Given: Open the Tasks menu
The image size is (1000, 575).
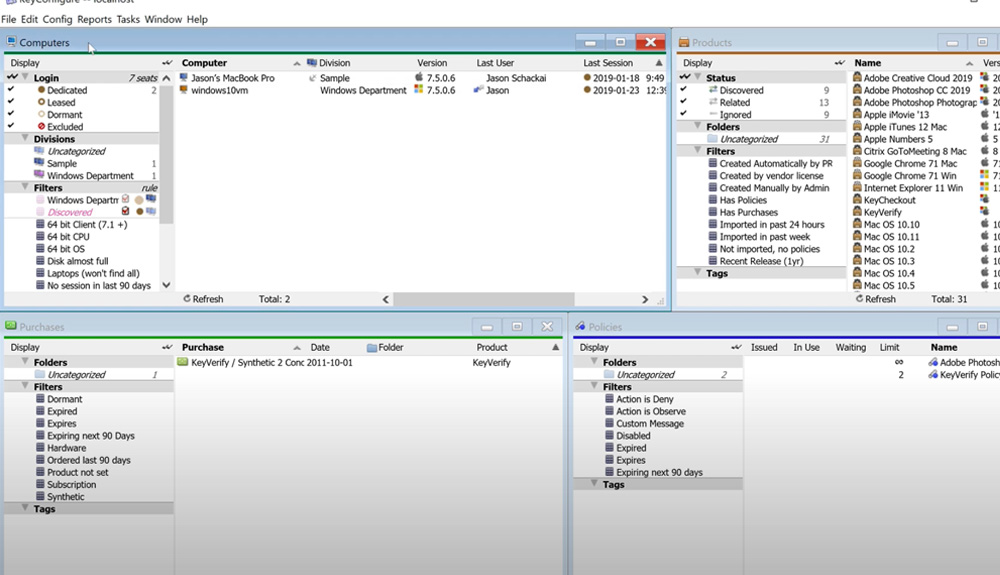Looking at the screenshot, I should click(x=128, y=19).
